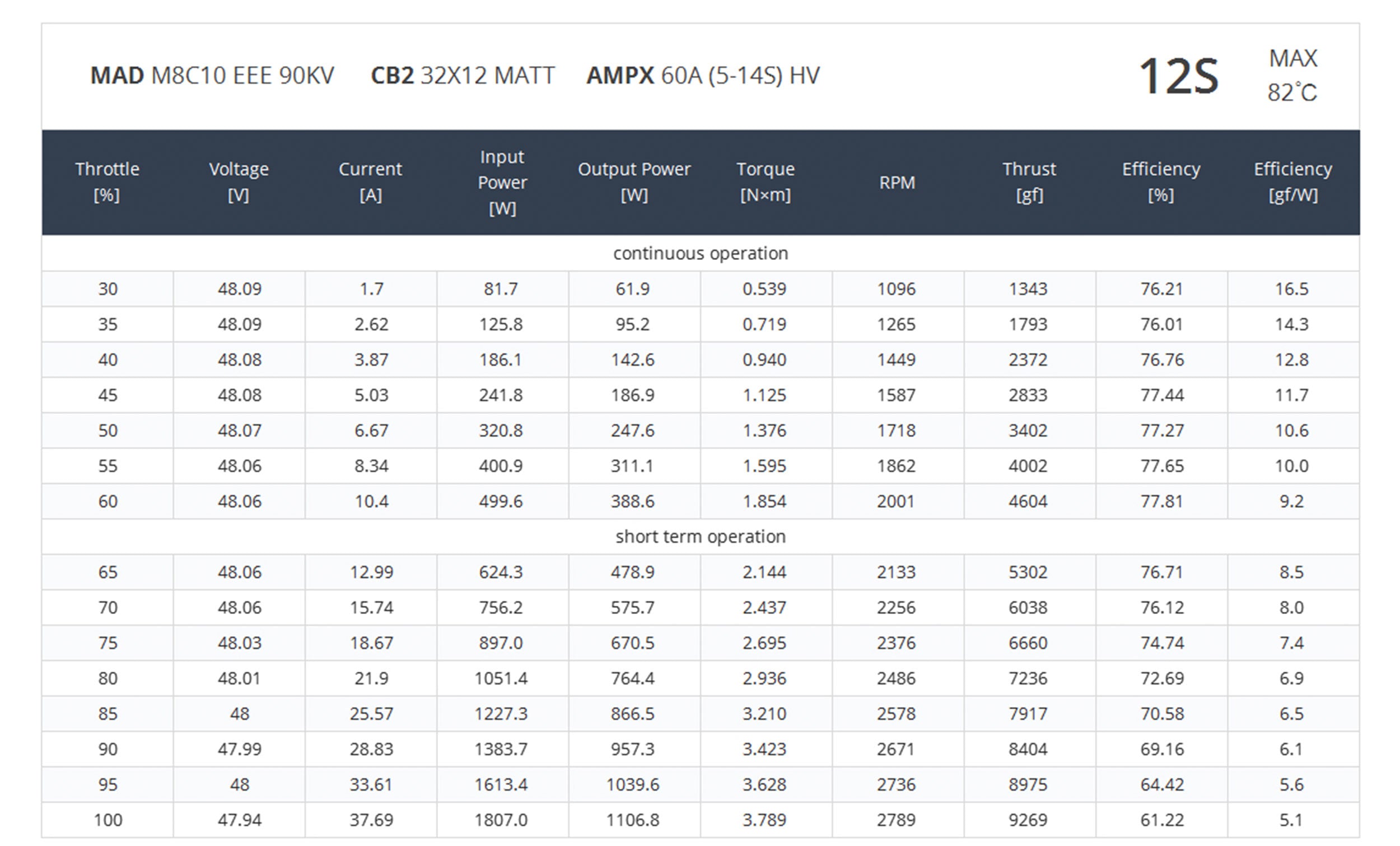This screenshot has width=1400, height=846.
Task: Click the MAX 82°C temperature label
Action: click(x=1292, y=76)
